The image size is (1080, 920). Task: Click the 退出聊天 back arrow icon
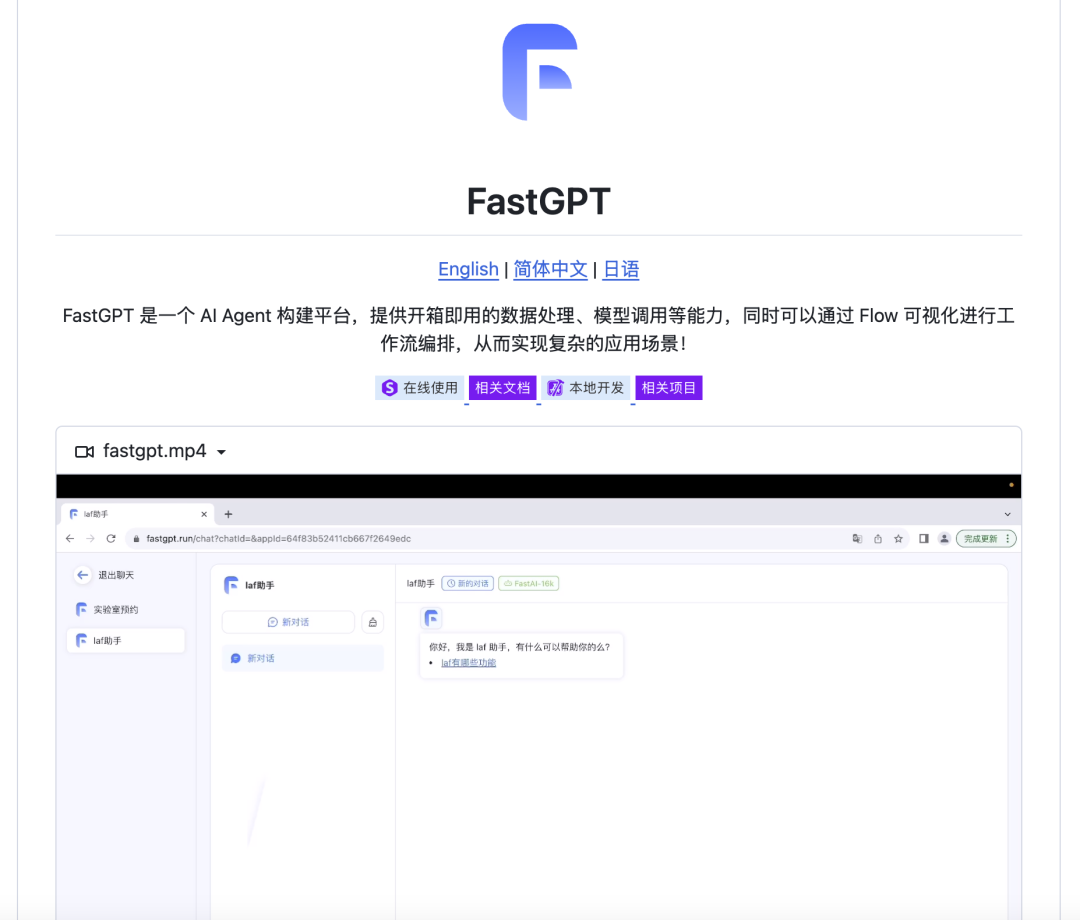[83, 575]
